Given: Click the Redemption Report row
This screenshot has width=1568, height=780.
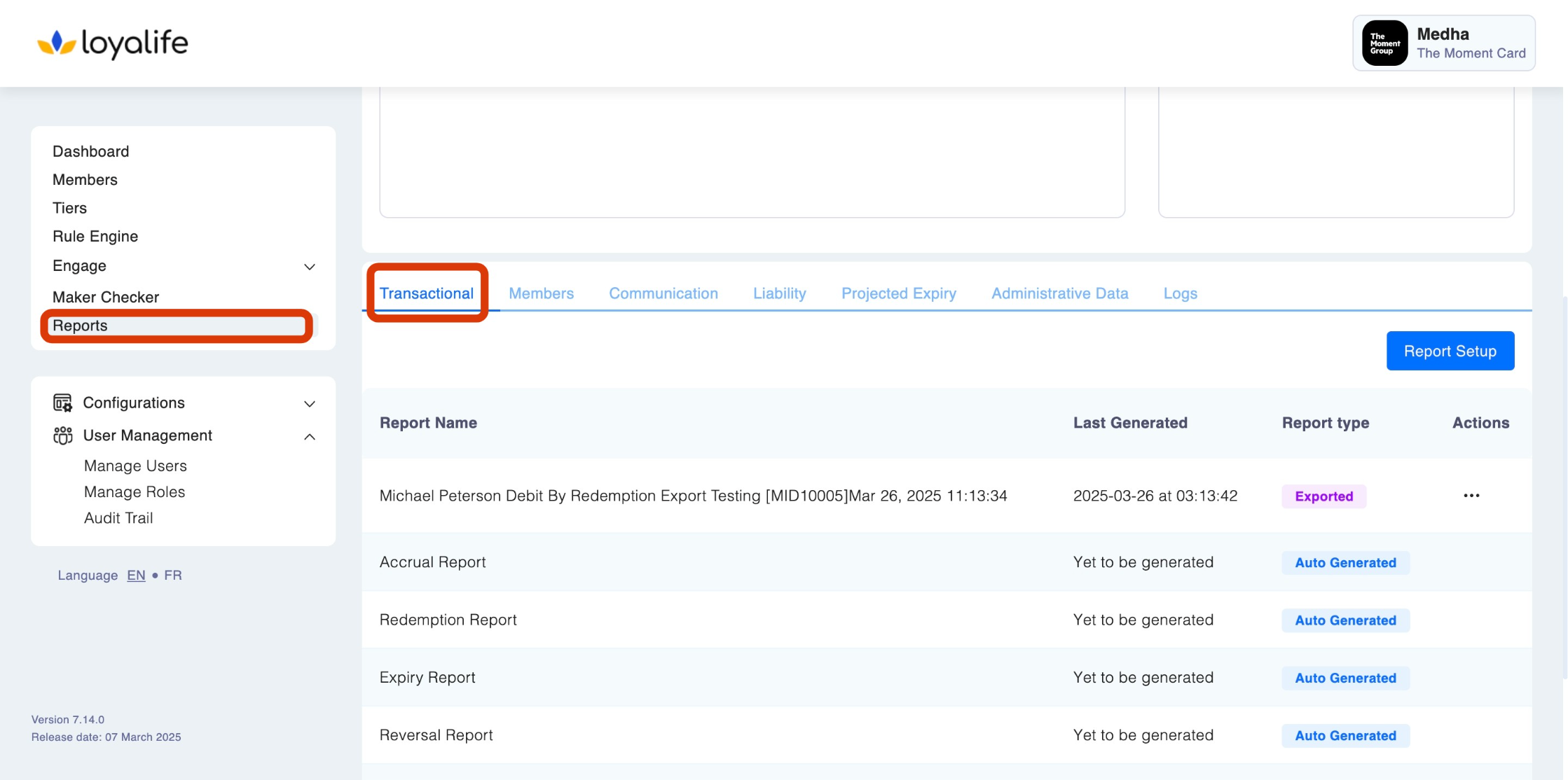Looking at the screenshot, I should [448, 620].
